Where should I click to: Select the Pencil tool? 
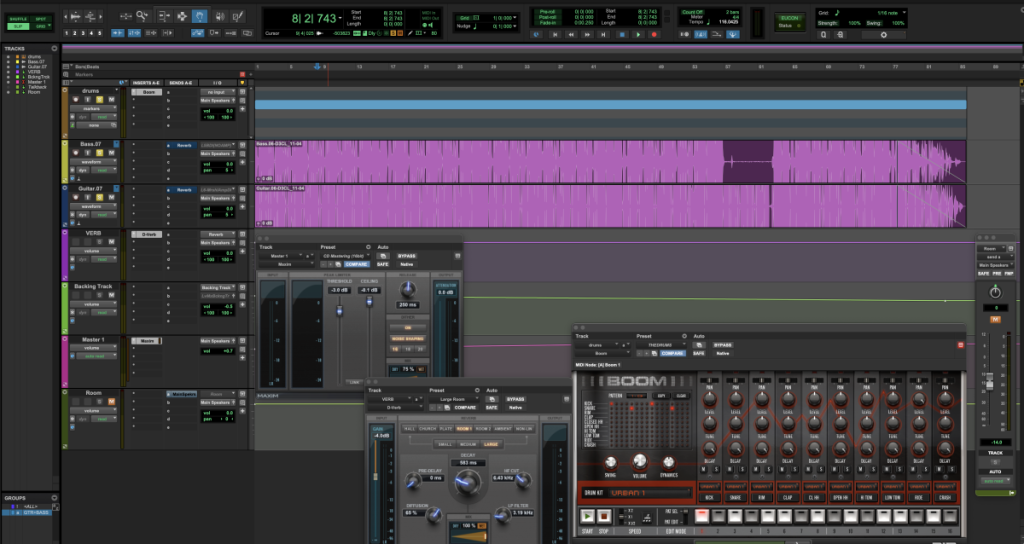pos(238,16)
